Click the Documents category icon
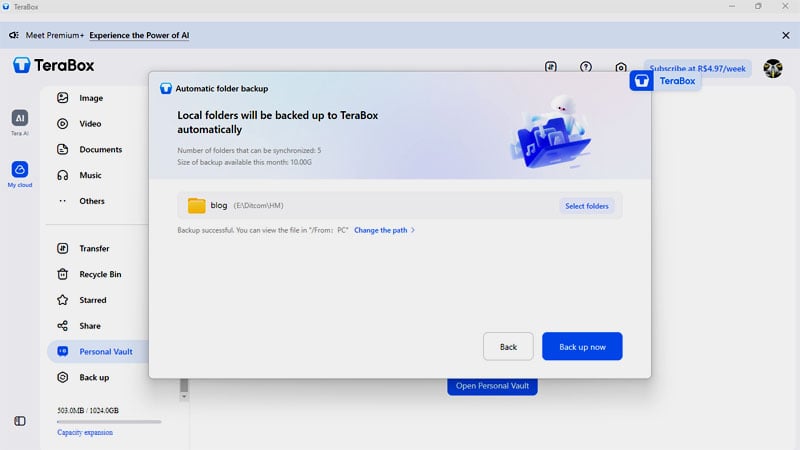 click(x=62, y=149)
